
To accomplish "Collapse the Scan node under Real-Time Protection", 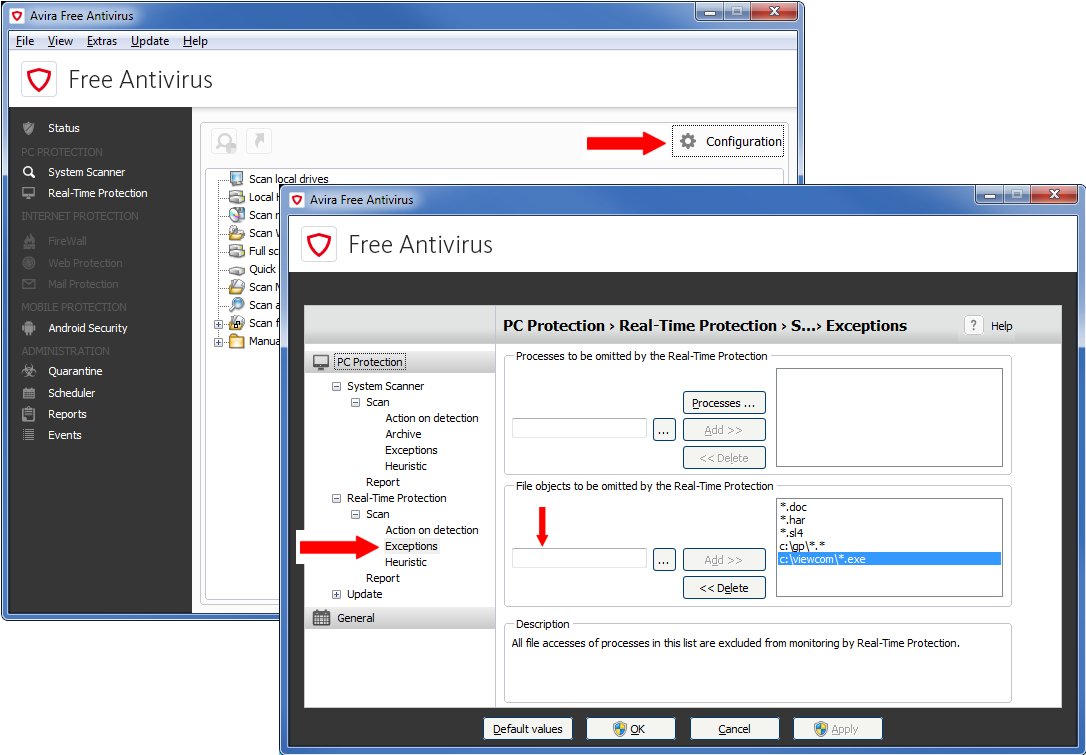I will point(355,515).
